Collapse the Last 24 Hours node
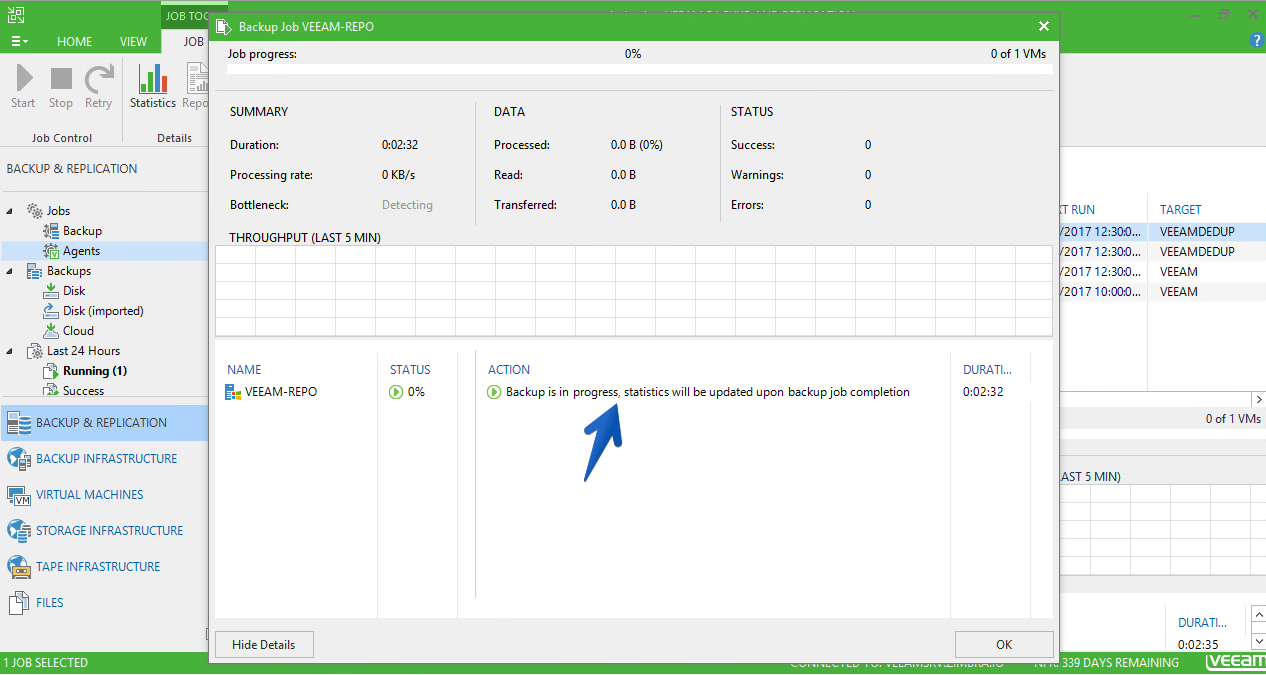This screenshot has height=675, width=1266. tap(11, 351)
